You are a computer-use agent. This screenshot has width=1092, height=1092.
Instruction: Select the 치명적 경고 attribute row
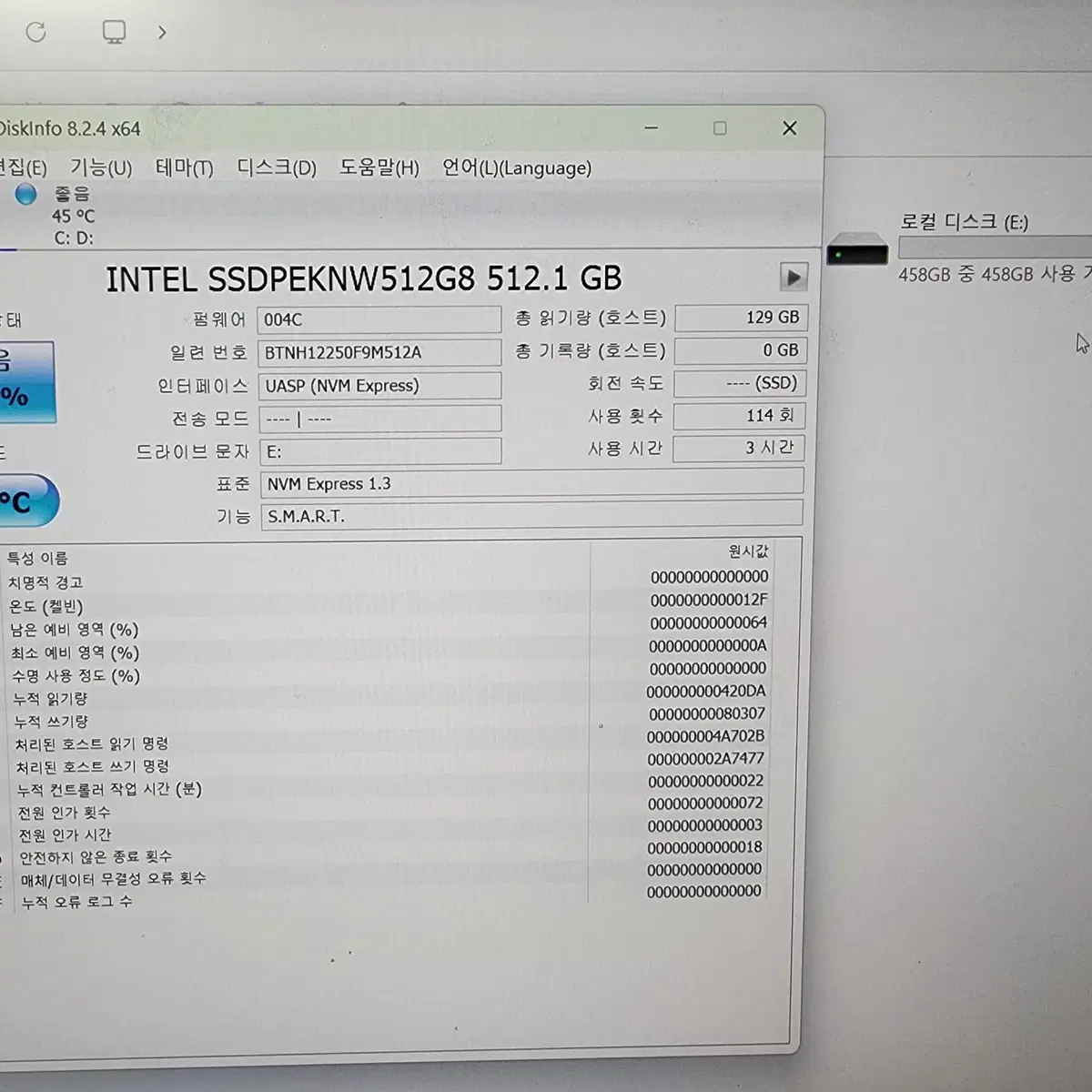pos(387,581)
